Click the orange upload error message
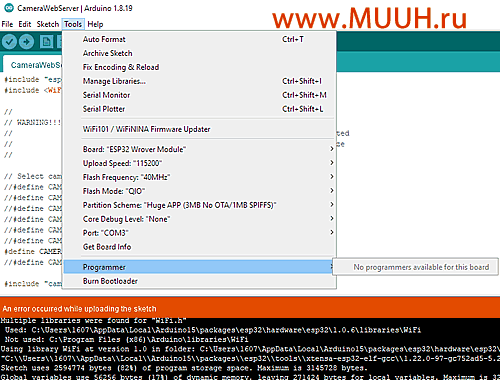The width and height of the screenshot is (500, 380). coord(79,309)
